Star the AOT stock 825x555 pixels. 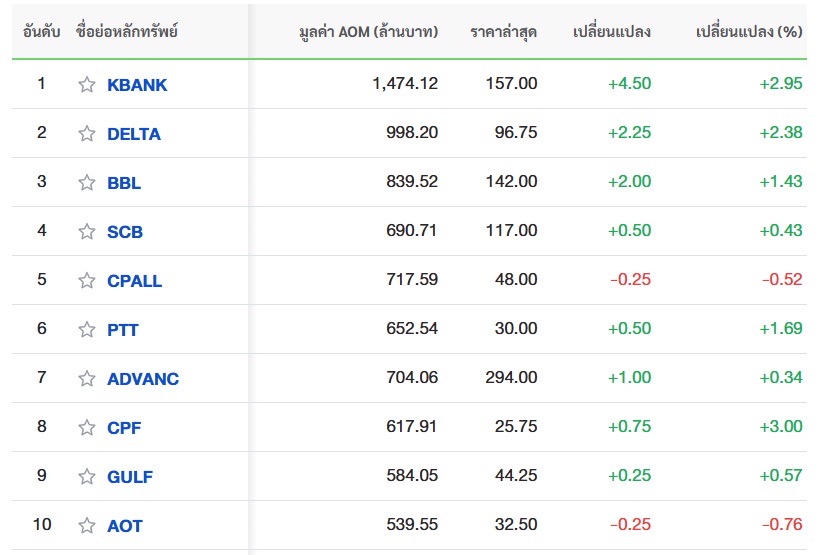click(87, 525)
